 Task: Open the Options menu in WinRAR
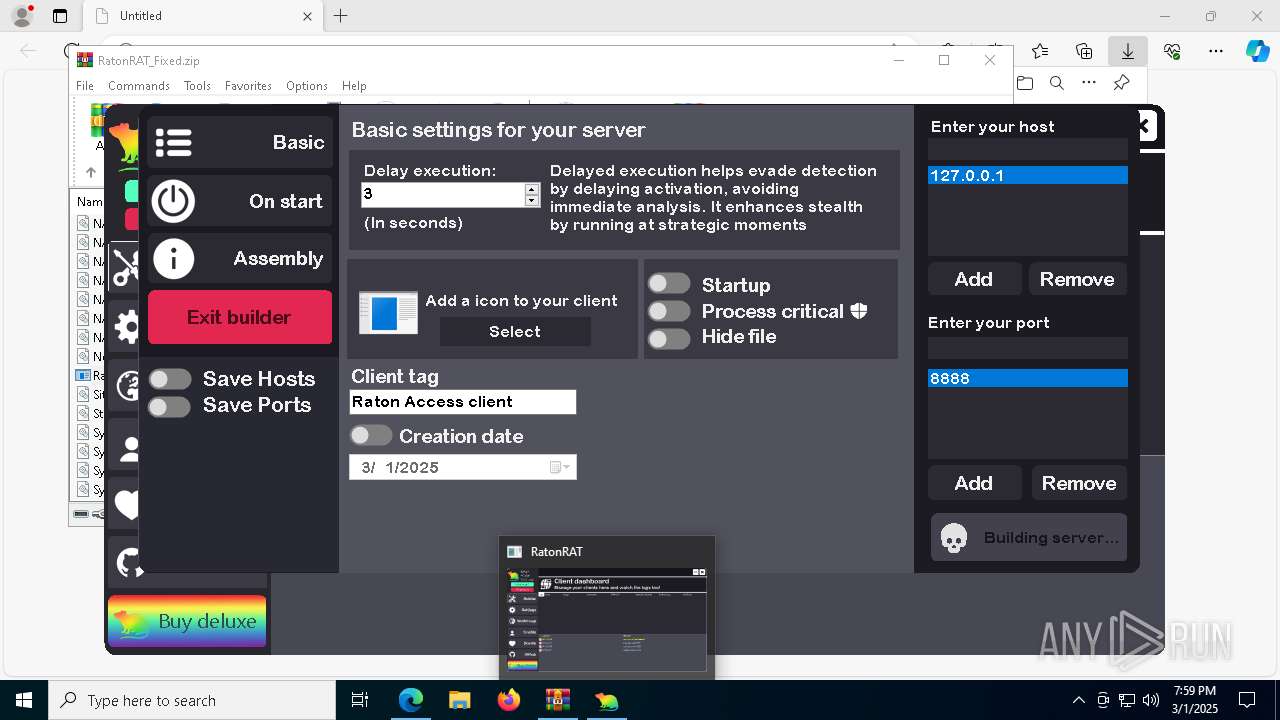click(307, 86)
